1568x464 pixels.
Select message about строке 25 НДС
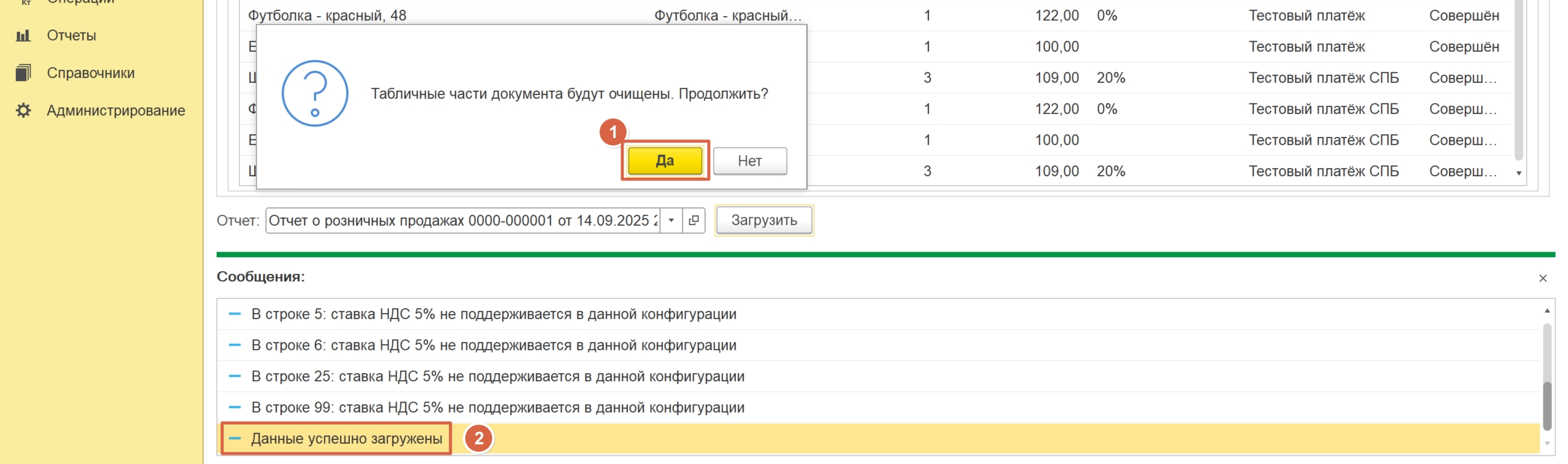pos(498,377)
